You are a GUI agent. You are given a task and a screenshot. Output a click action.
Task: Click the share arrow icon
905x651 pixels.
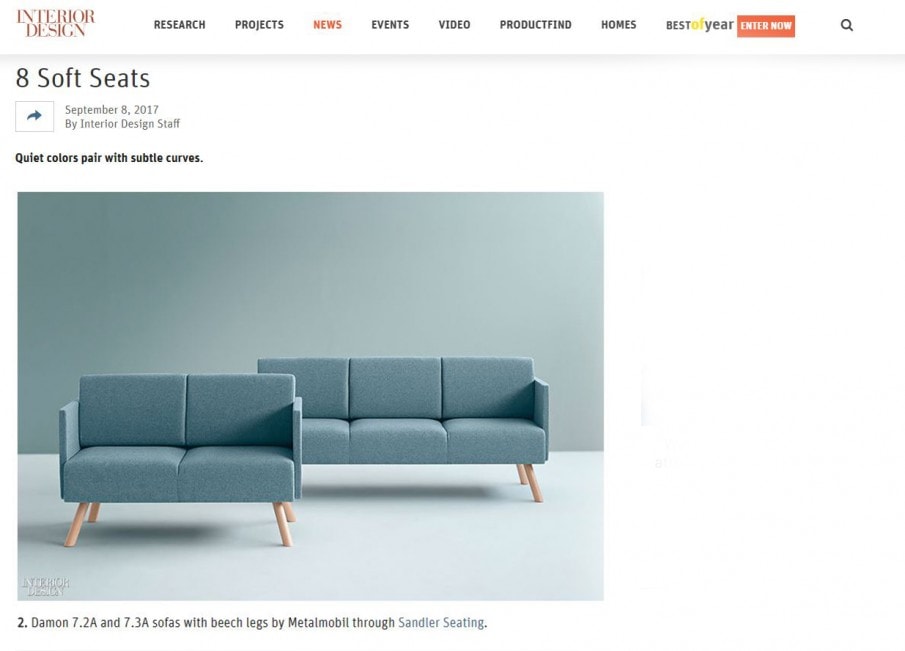coord(35,116)
